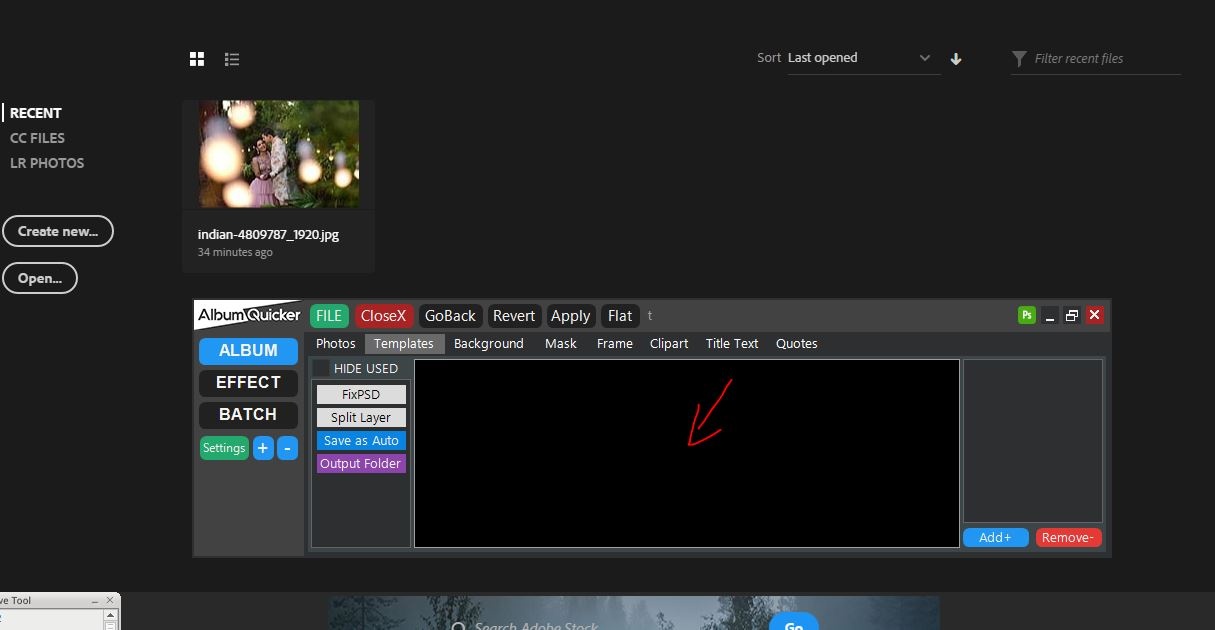Switch to grid view of recent files
The image size is (1215, 630).
[197, 59]
